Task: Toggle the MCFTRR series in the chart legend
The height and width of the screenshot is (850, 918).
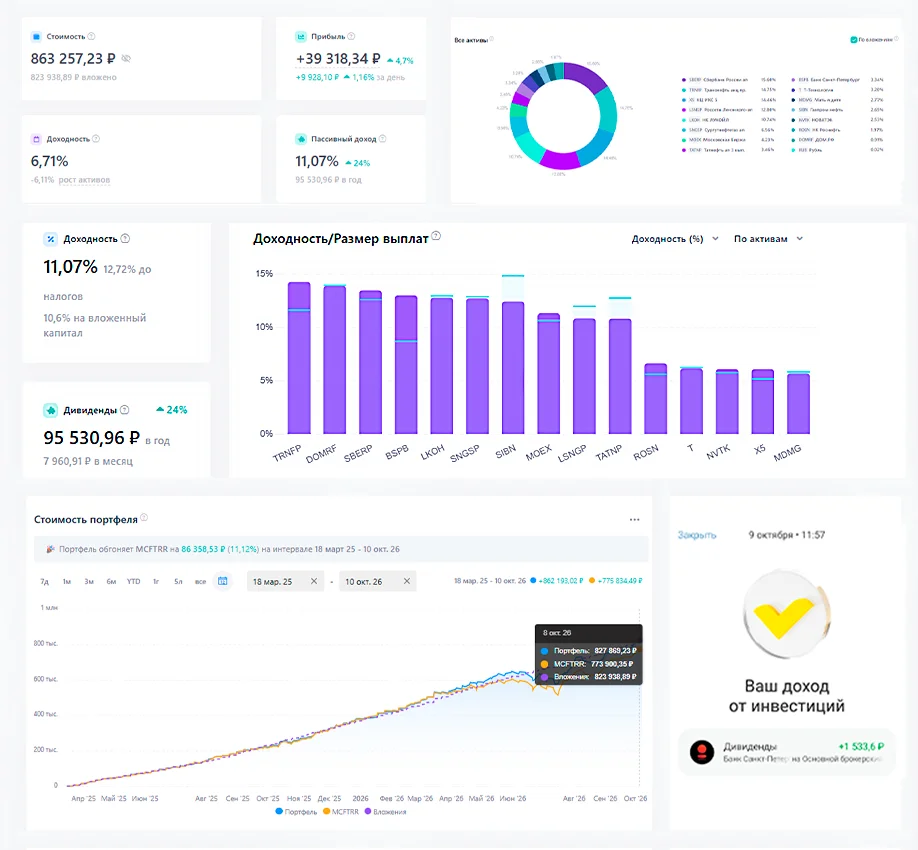Action: [341, 812]
